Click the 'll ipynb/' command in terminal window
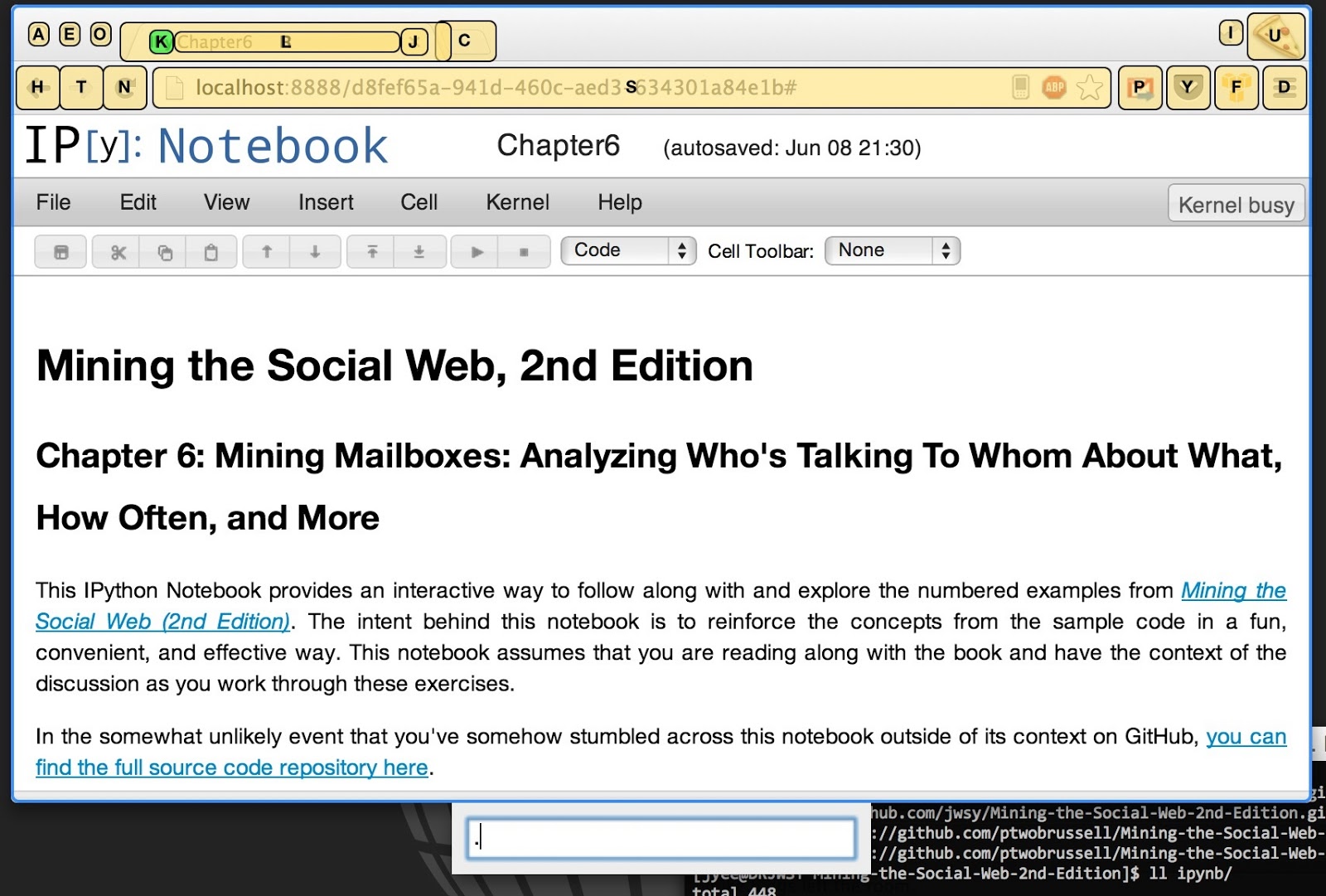Image resolution: width=1326 pixels, height=896 pixels. click(x=1190, y=874)
